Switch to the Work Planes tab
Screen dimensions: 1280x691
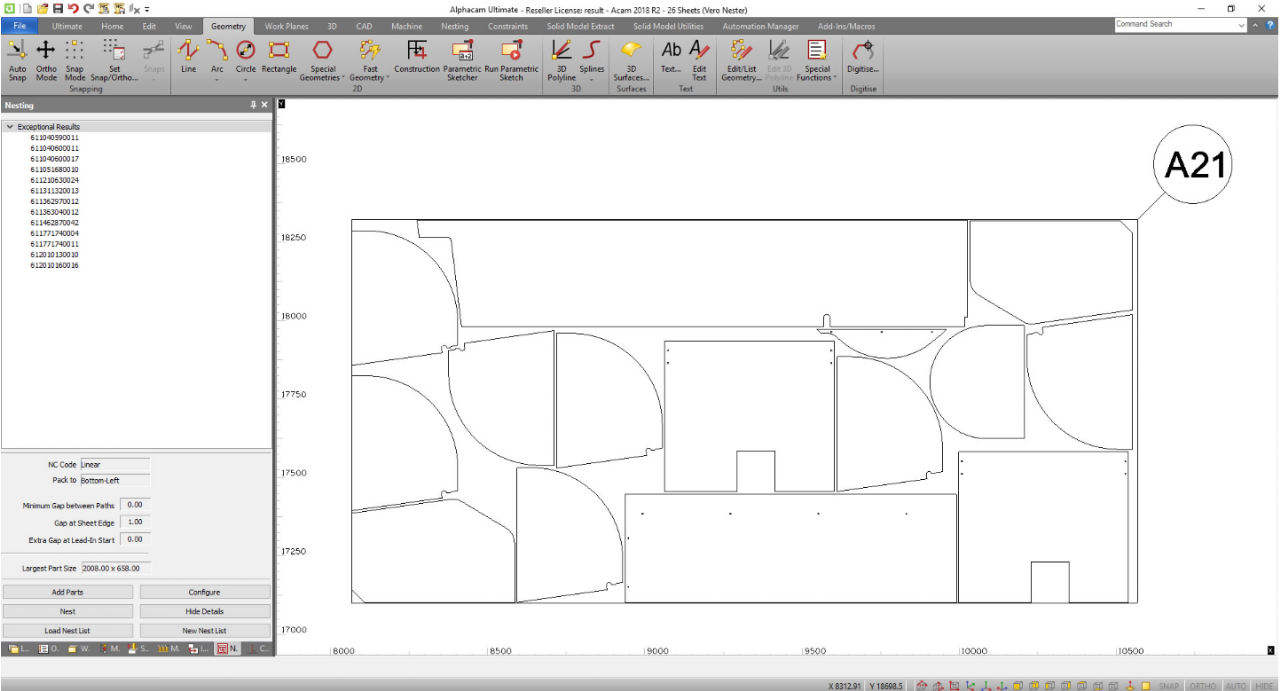click(x=286, y=26)
